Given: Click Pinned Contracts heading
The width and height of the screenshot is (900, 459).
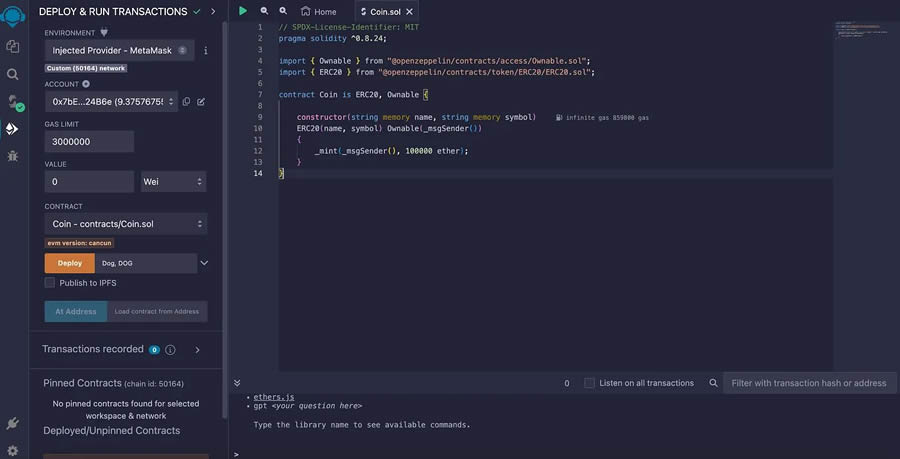Looking at the screenshot, I should click(x=82, y=383).
